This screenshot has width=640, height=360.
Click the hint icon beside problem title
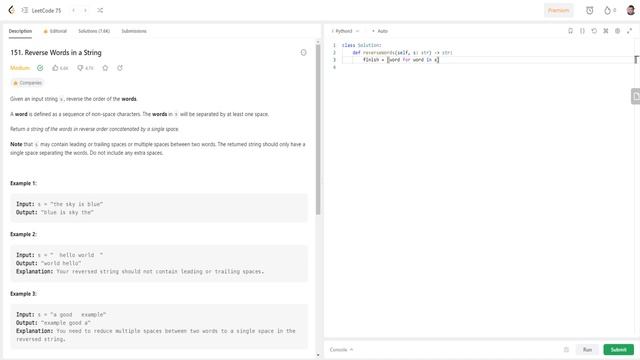(x=303, y=53)
